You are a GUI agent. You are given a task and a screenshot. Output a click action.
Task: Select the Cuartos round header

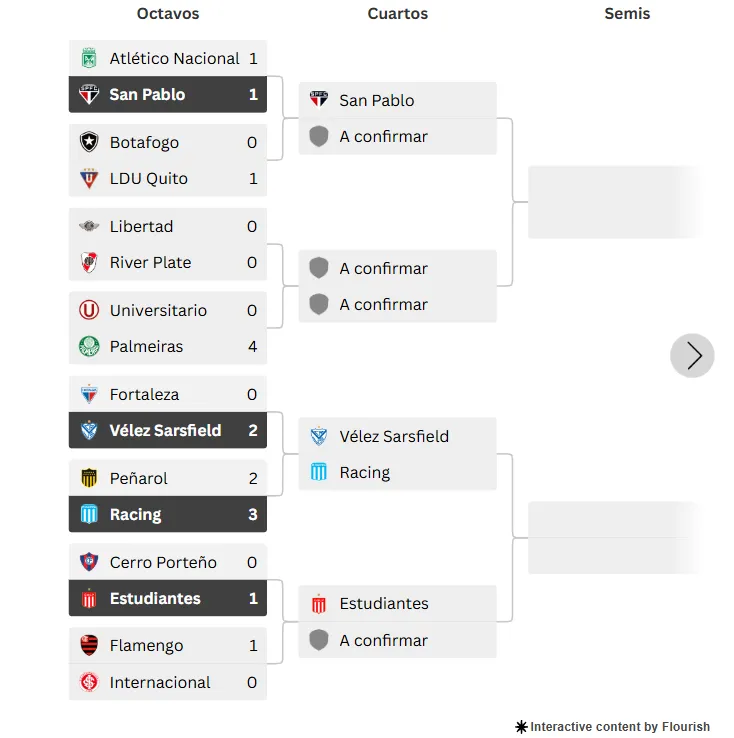[x=397, y=14]
